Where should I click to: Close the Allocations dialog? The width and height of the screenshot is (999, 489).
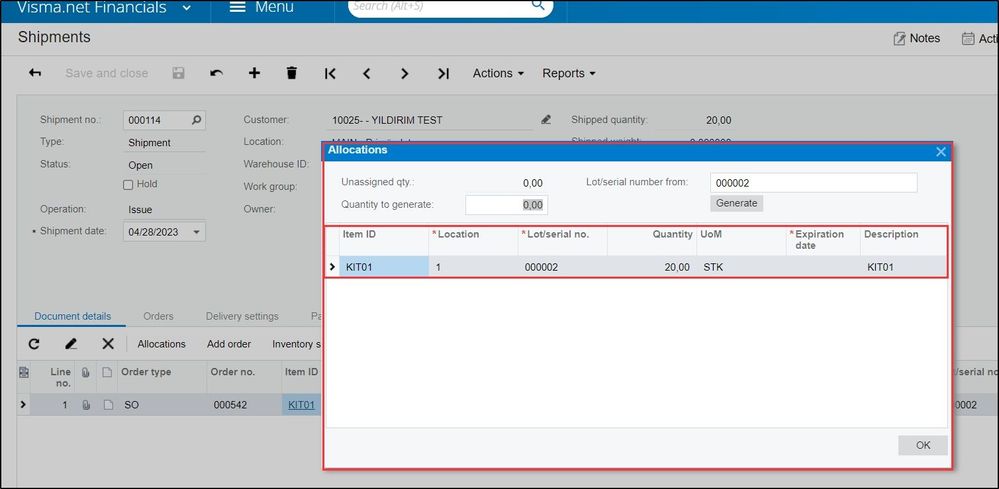940,151
